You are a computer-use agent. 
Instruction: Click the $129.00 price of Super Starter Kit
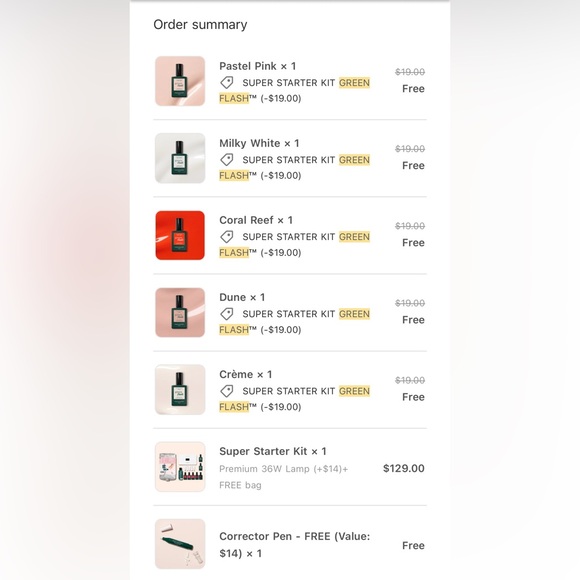[404, 468]
